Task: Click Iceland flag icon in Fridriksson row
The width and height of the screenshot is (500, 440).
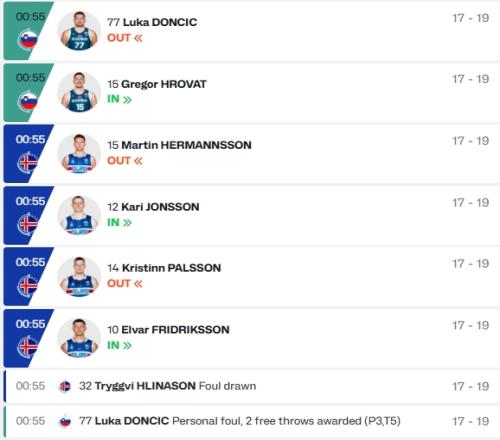Action: coord(28,347)
